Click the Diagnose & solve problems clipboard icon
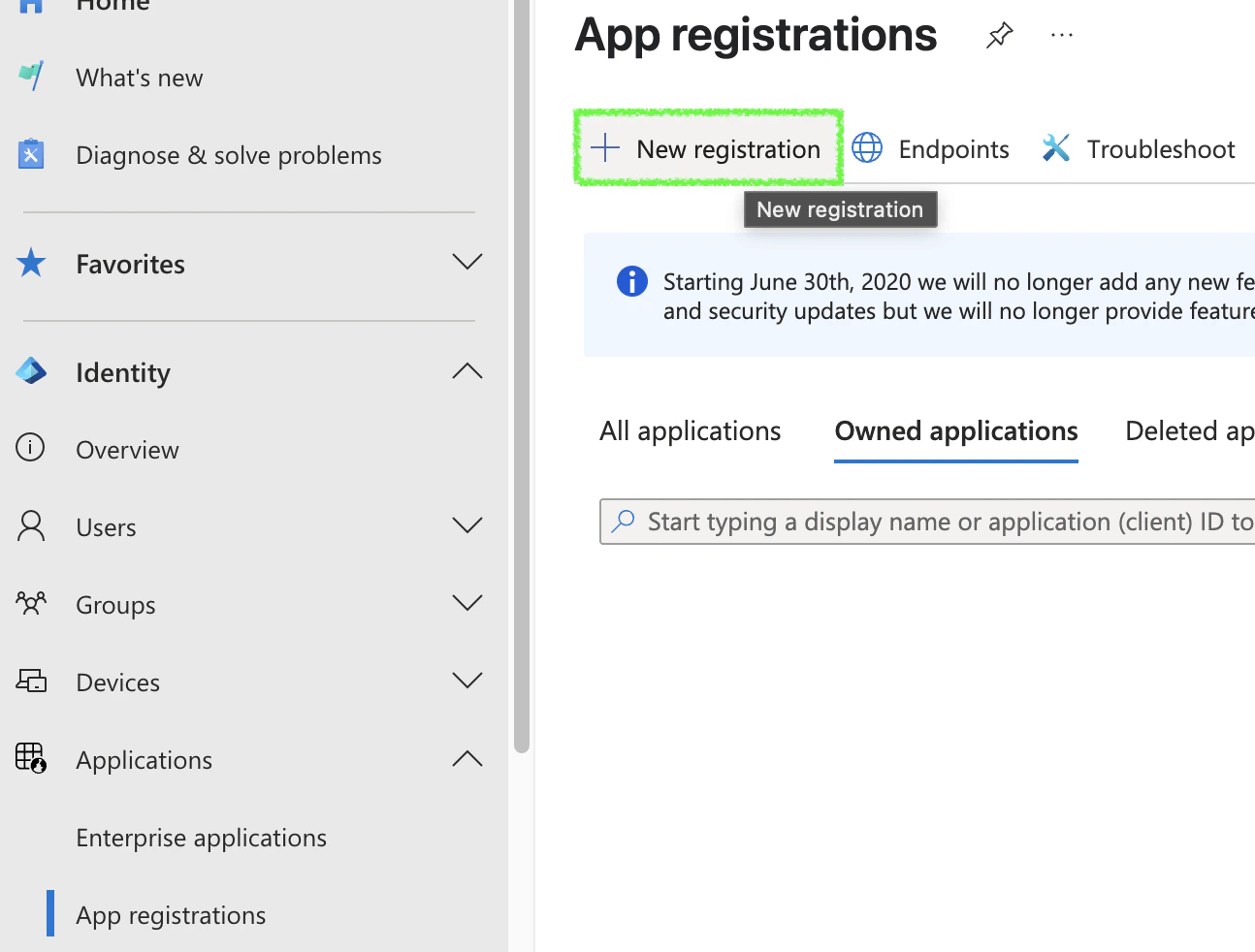 30,153
